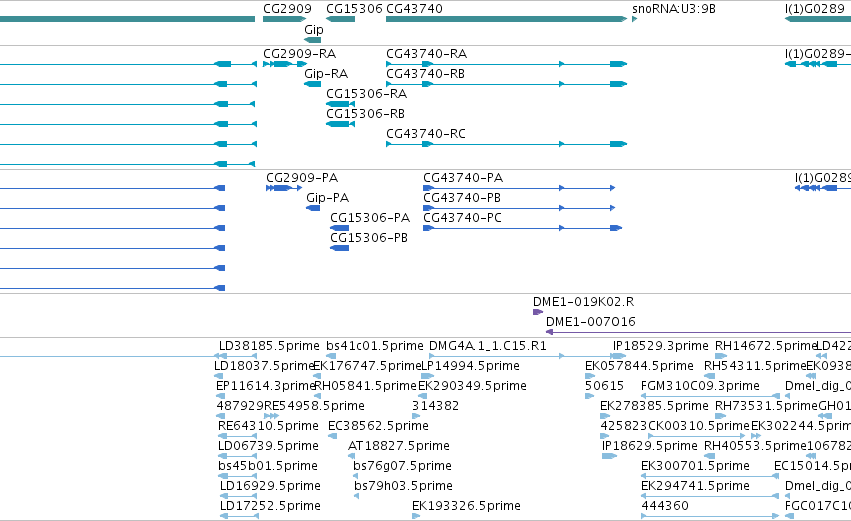Open EST AT18827.5prime
Image resolution: width=851 pixels, height=521 pixels.
tap(398, 447)
